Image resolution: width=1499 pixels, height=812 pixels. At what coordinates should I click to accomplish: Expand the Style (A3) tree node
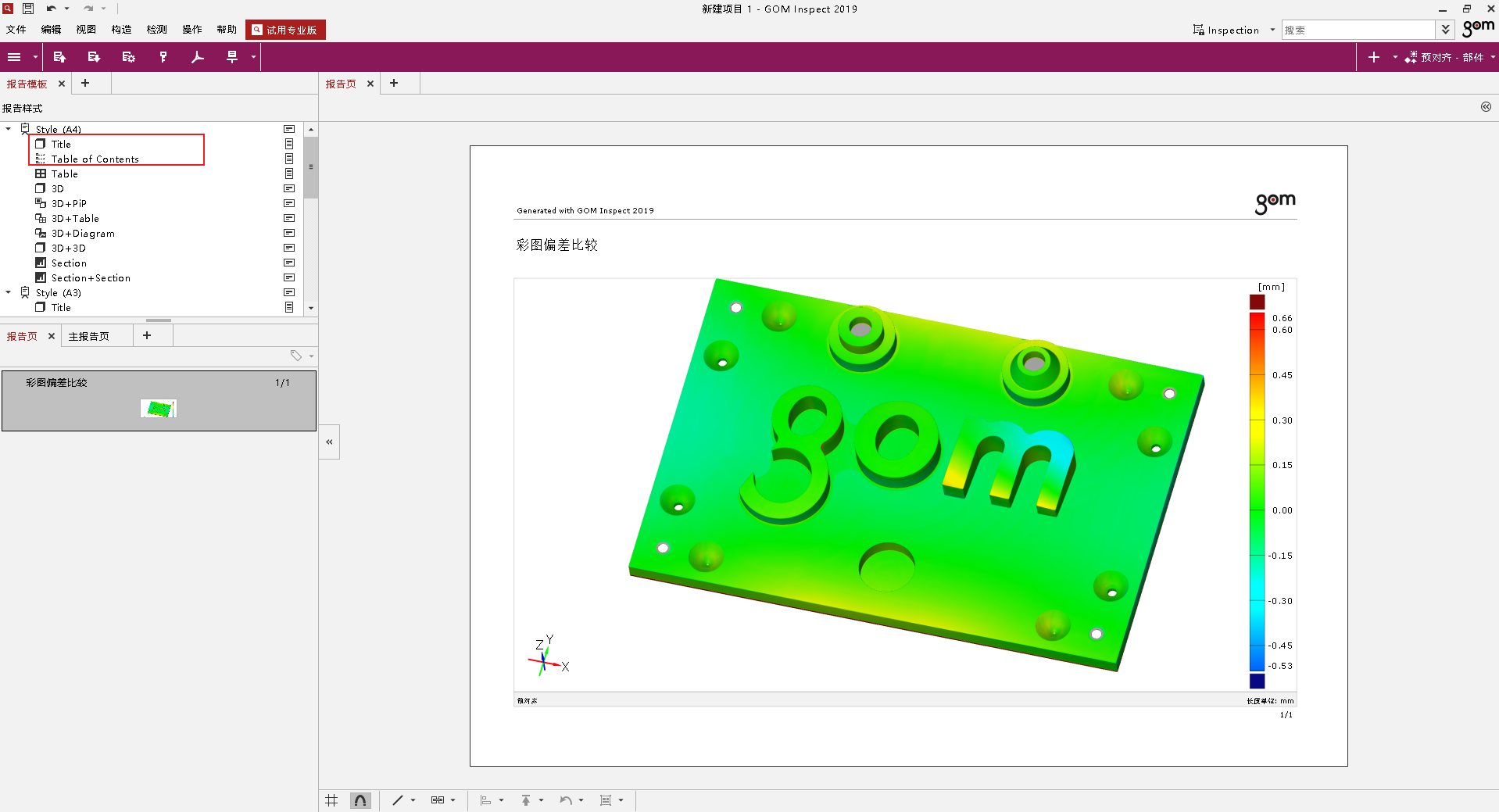pyautogui.click(x=9, y=292)
